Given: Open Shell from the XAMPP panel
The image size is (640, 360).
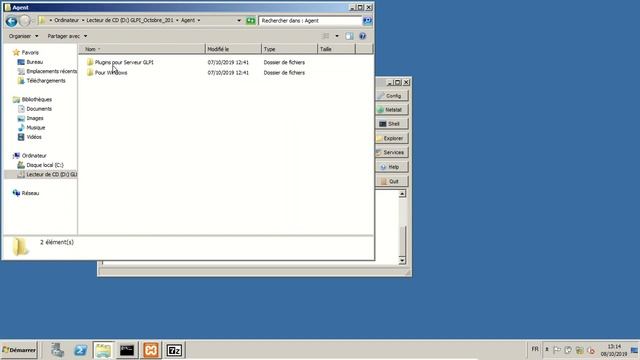Looking at the screenshot, I should [392, 124].
